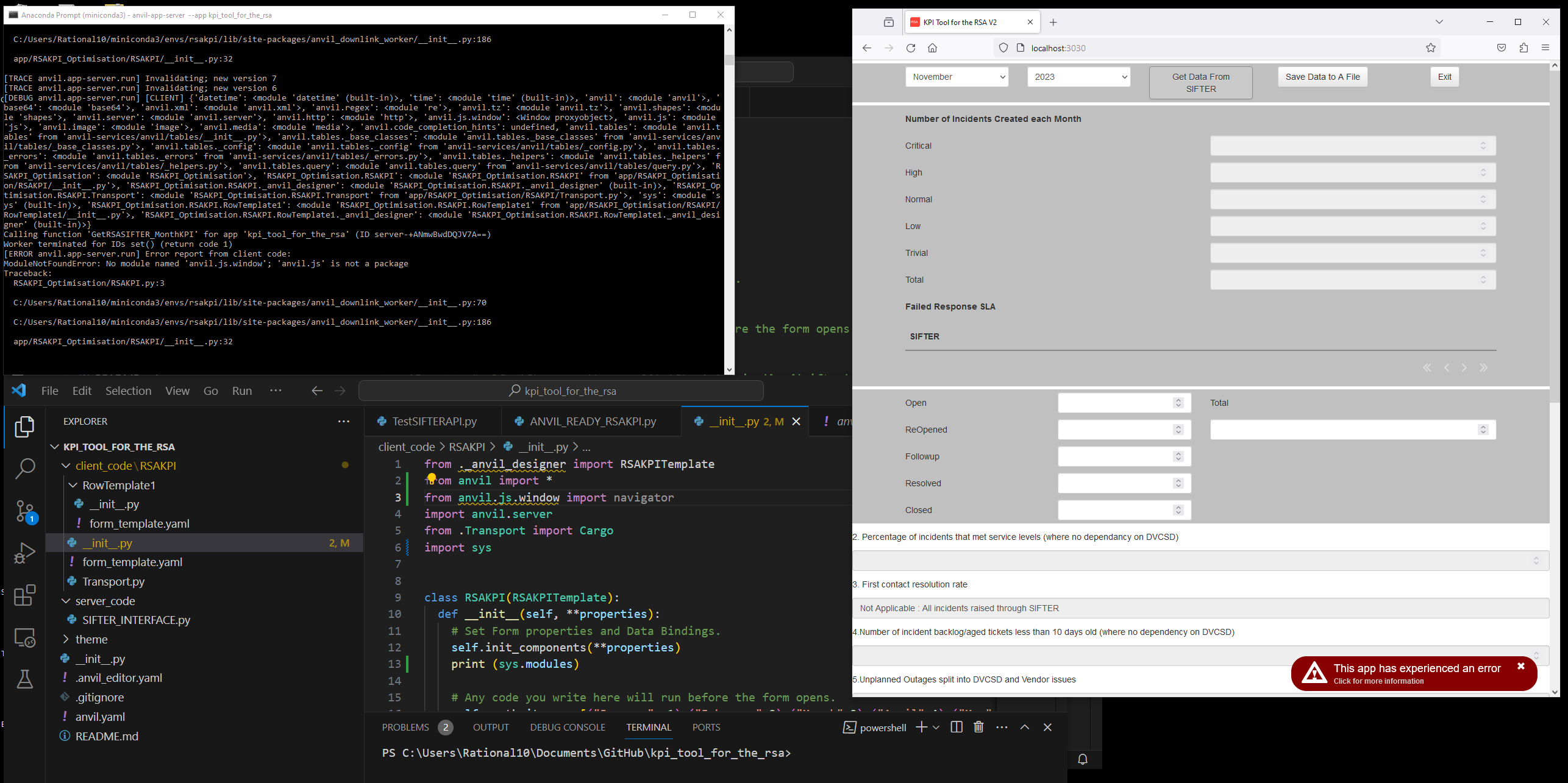This screenshot has width=1568, height=783.
Task: Go to Firefox home page
Action: tap(933, 48)
